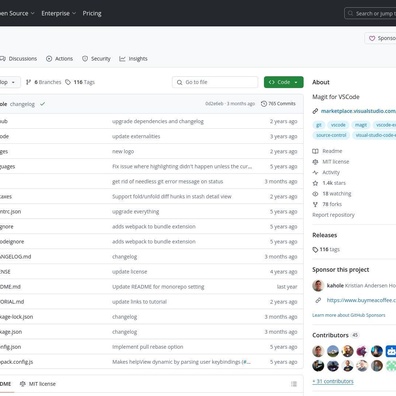Viewport: 396px width, 396px height.
Task: Click the tag icon next to 116 Tags
Action: pos(68,82)
